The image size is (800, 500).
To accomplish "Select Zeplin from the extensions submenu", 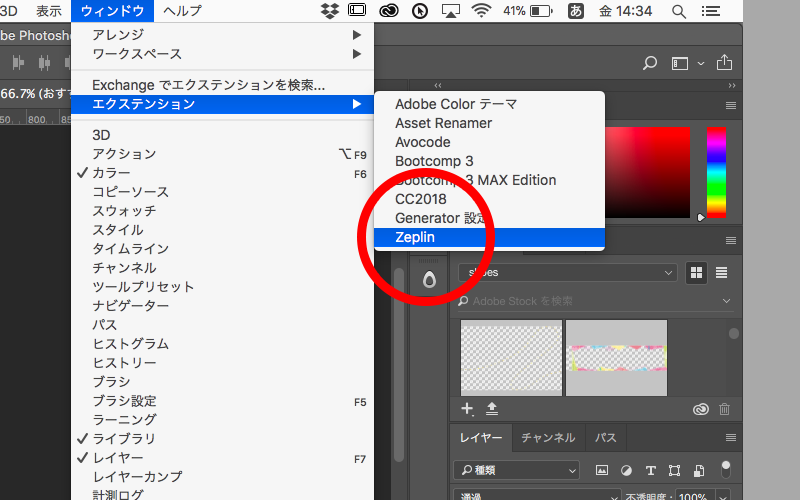I will point(489,237).
